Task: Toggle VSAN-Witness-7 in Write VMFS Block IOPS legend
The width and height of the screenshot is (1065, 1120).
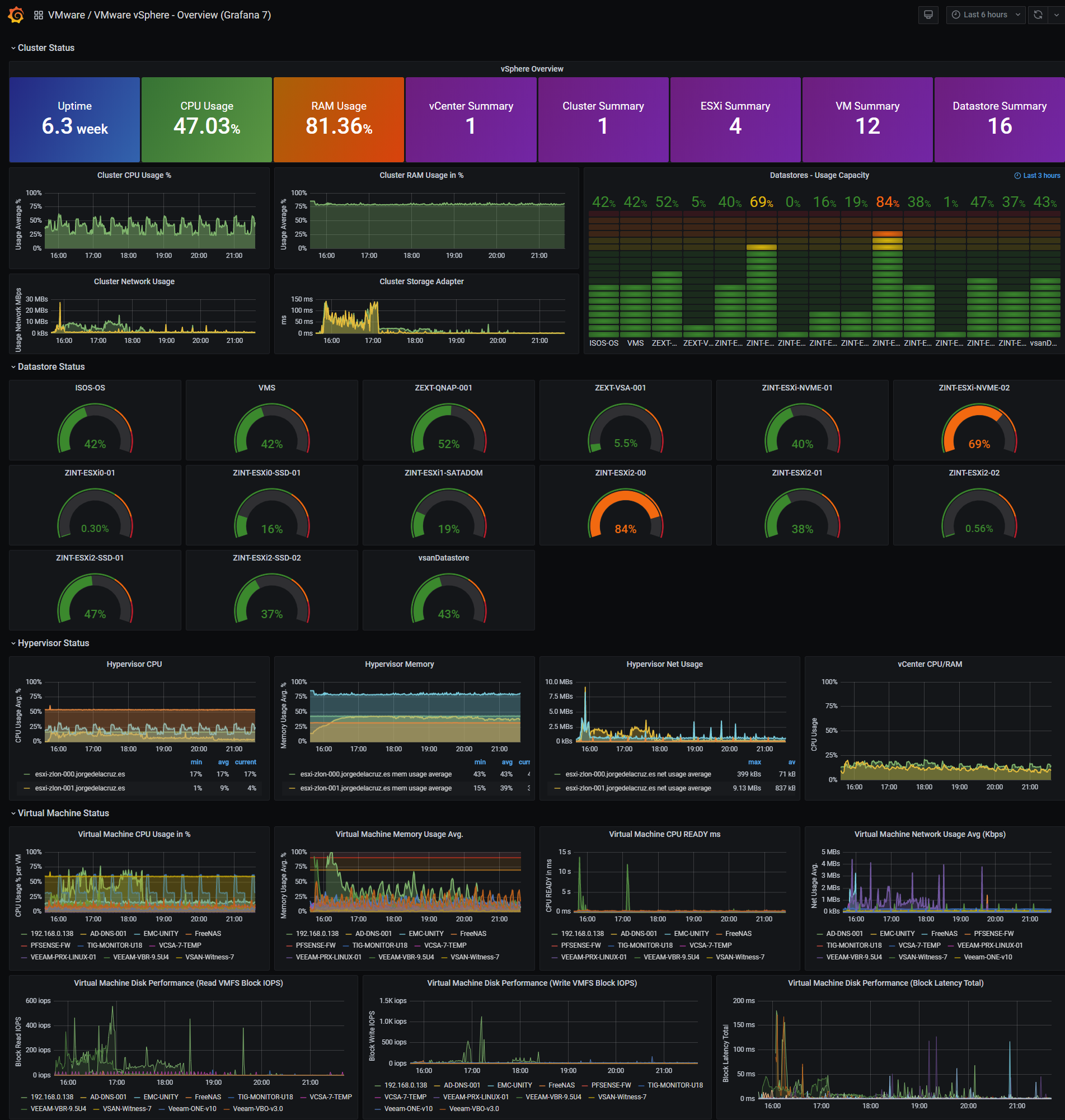Action: pos(622,1097)
